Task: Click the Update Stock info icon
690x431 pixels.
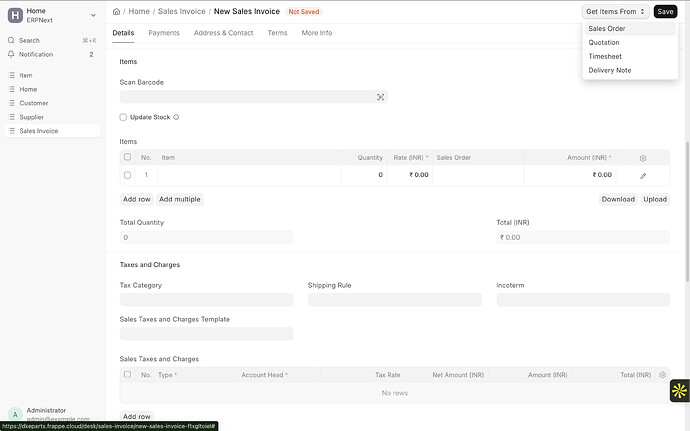Action: [176, 117]
